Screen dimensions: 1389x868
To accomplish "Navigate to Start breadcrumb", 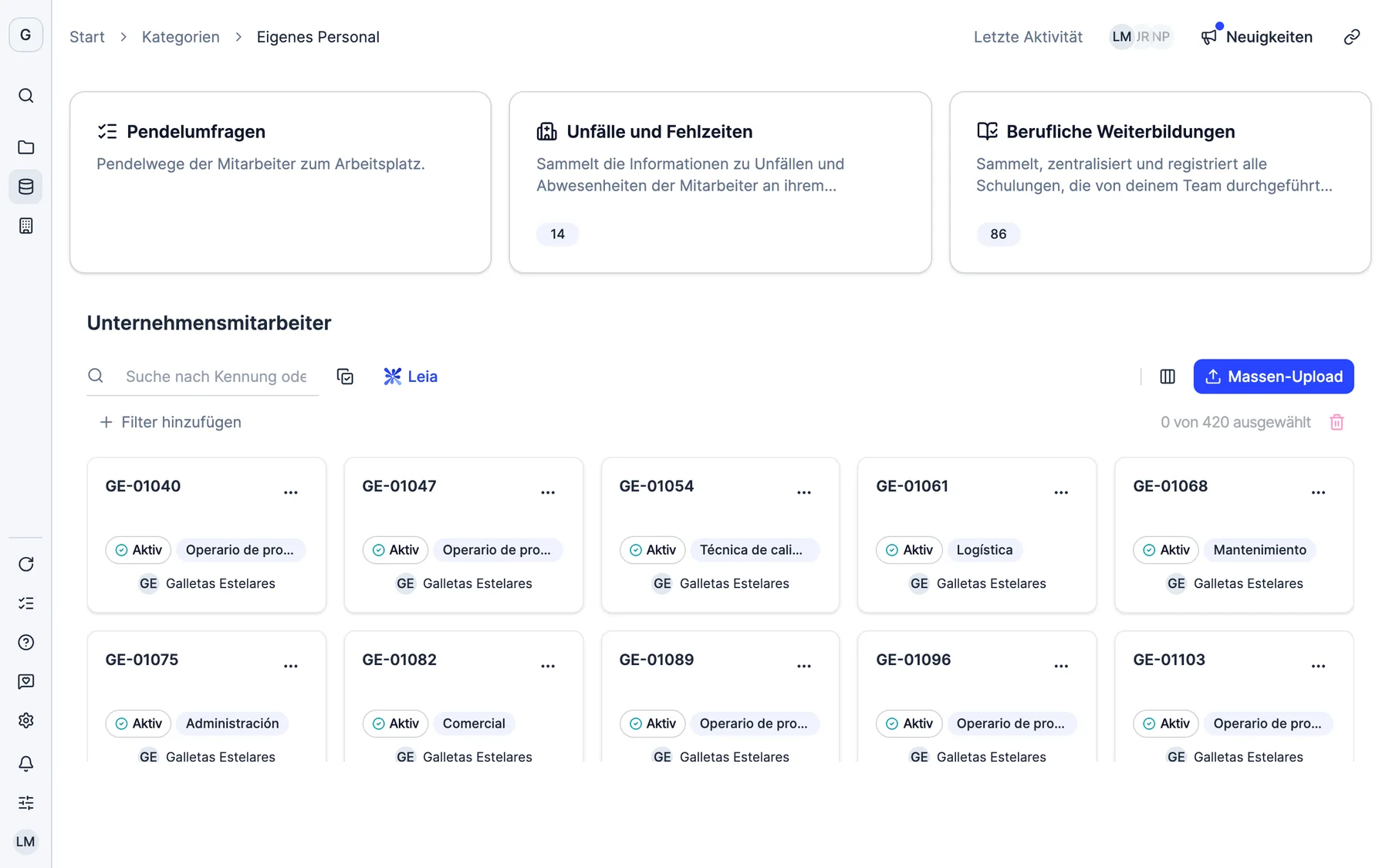I will [x=87, y=37].
